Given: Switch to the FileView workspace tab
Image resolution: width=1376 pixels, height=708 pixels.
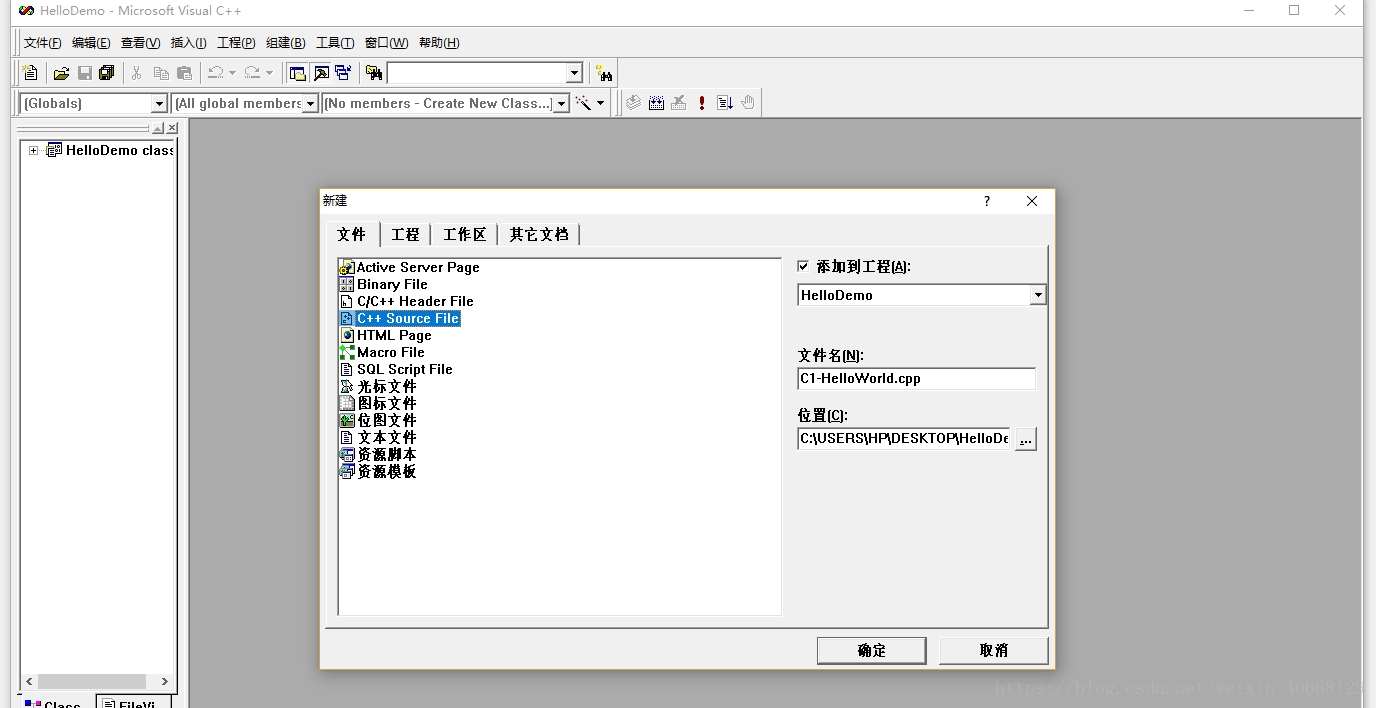Looking at the screenshot, I should (x=136, y=703).
